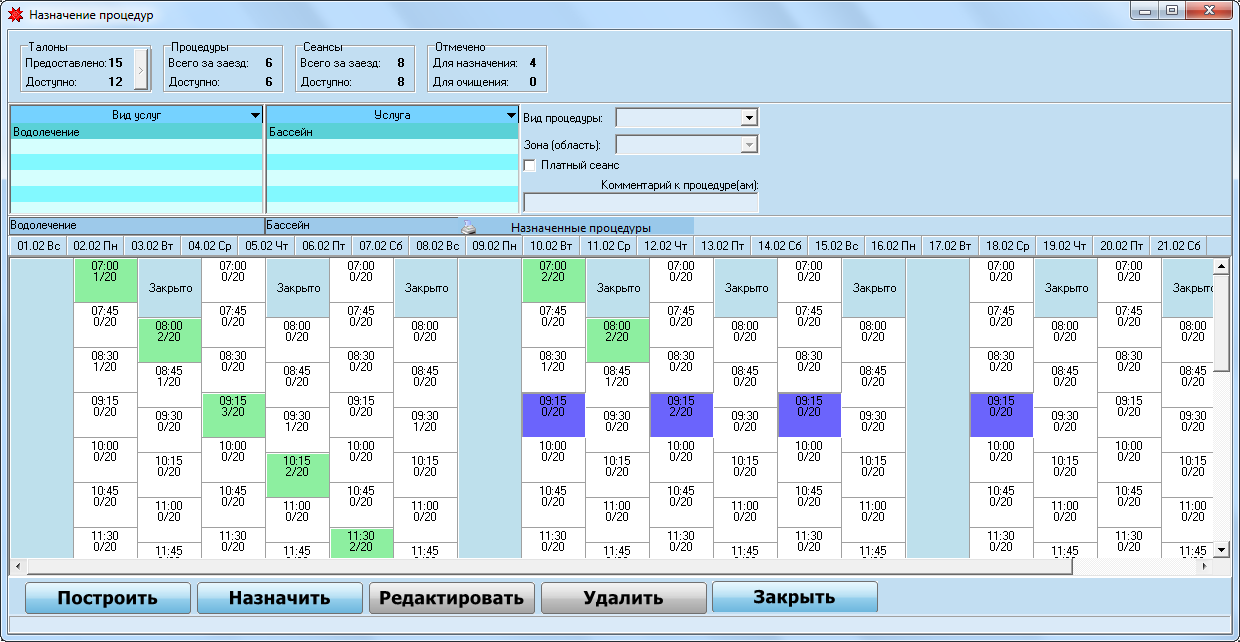Viewport: 1240px width, 642px height.
Task: Select the 10.02 Вт date column header
Action: click(x=552, y=245)
